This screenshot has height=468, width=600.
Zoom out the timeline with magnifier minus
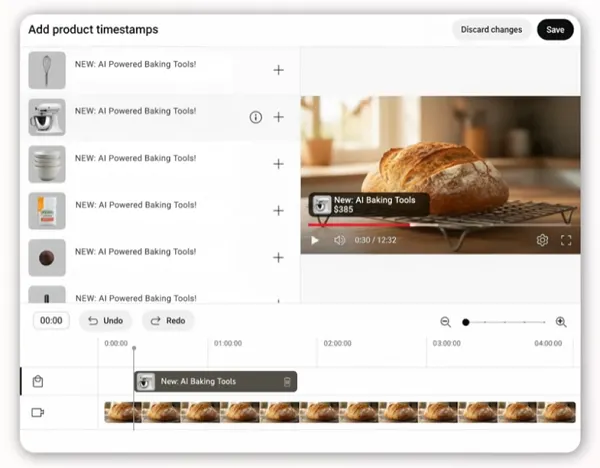tap(446, 322)
